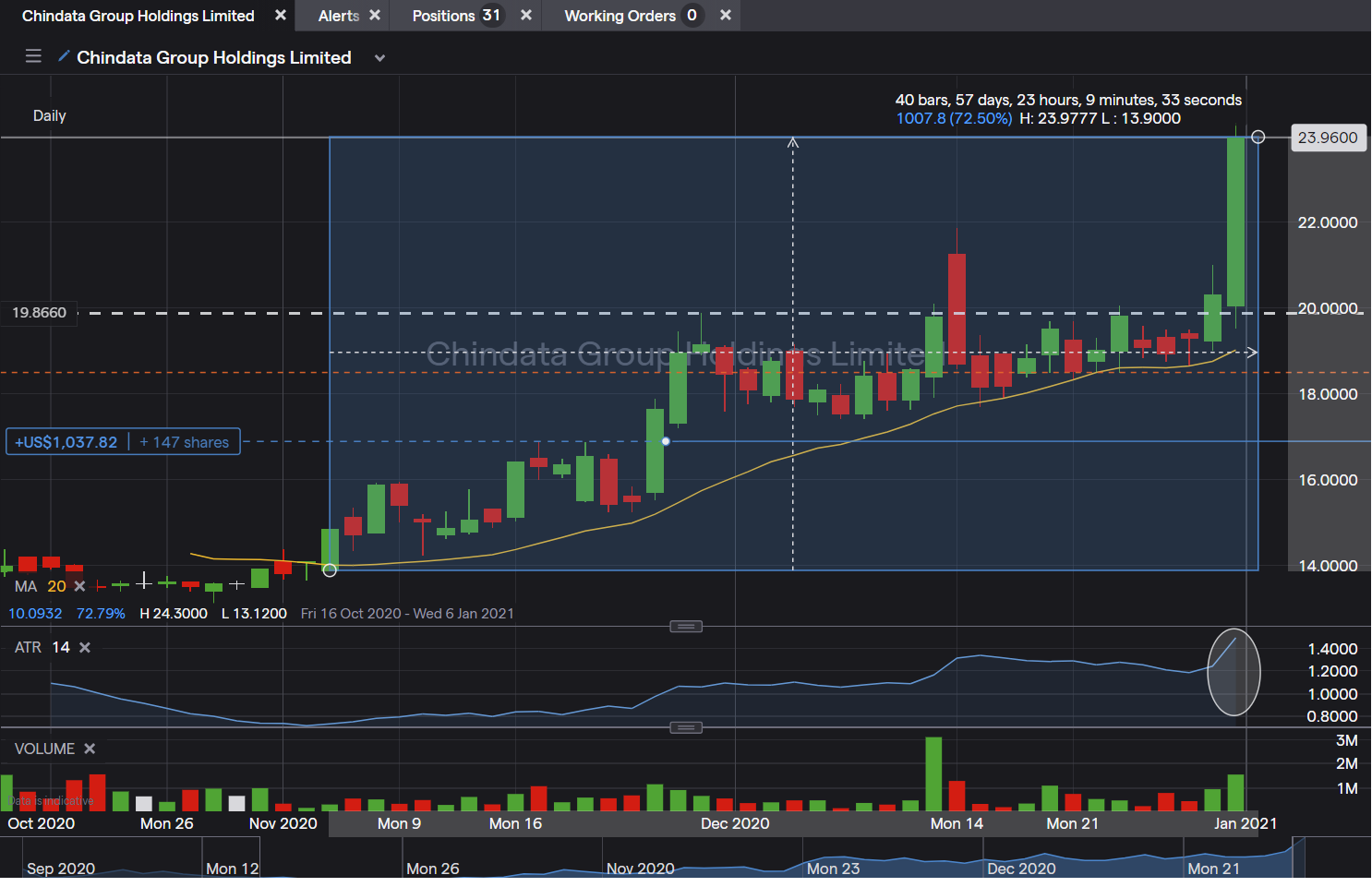Click the H 24.3000 high value

pos(174,614)
